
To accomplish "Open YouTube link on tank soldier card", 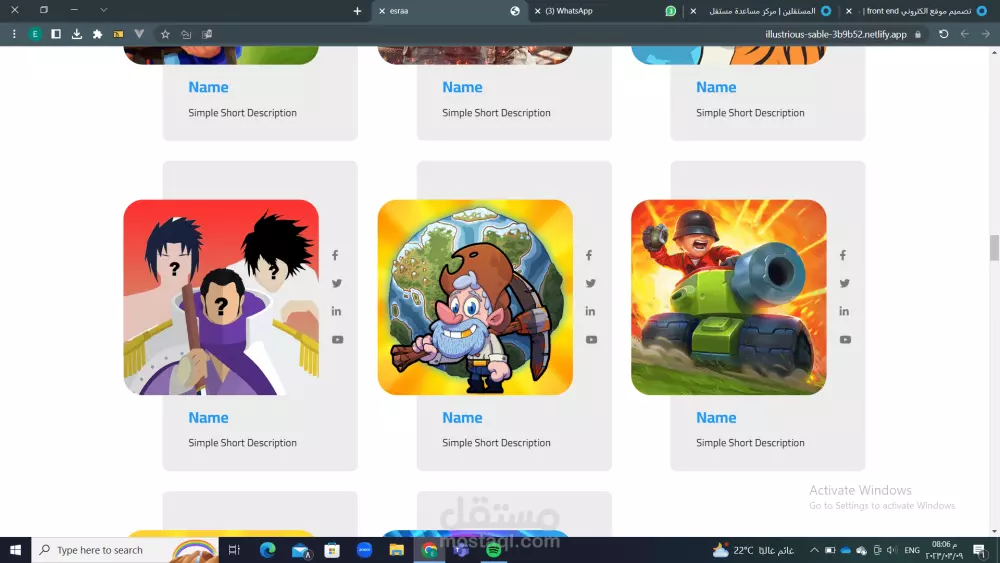I will tap(845, 339).
